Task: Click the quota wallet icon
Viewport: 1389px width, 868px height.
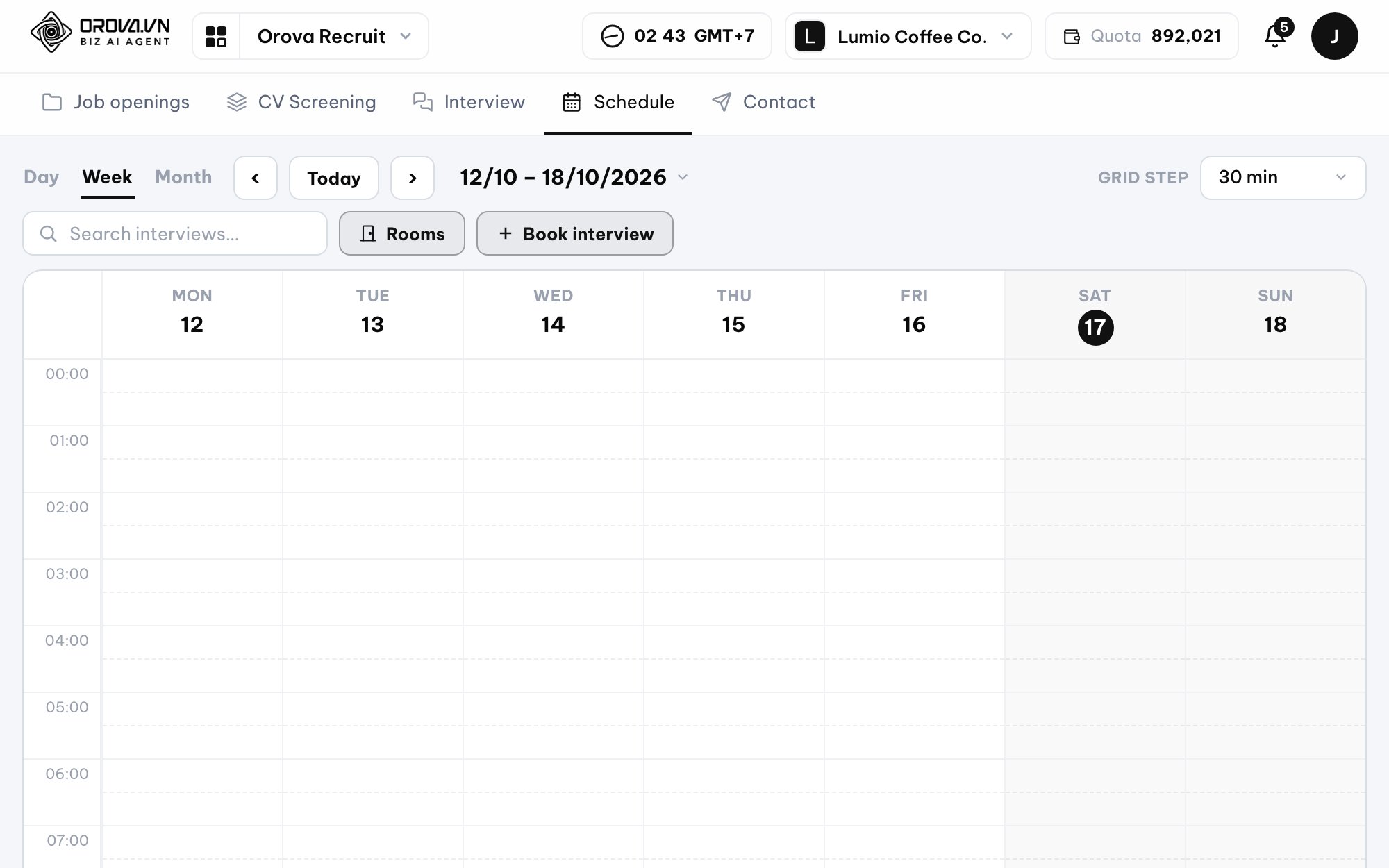Action: (1072, 36)
